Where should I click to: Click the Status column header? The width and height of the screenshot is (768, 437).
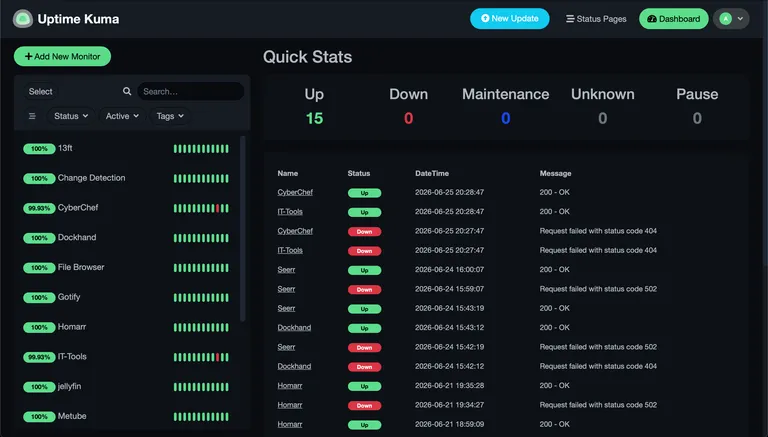[359, 173]
